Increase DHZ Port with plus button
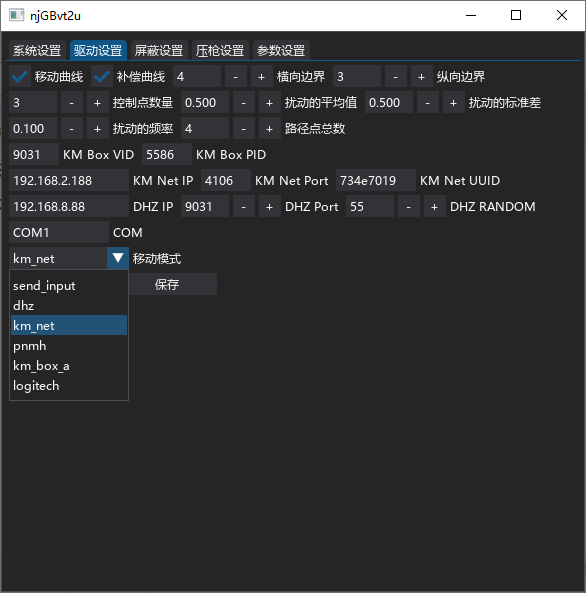Screen dimensions: 586x593 tap(269, 206)
